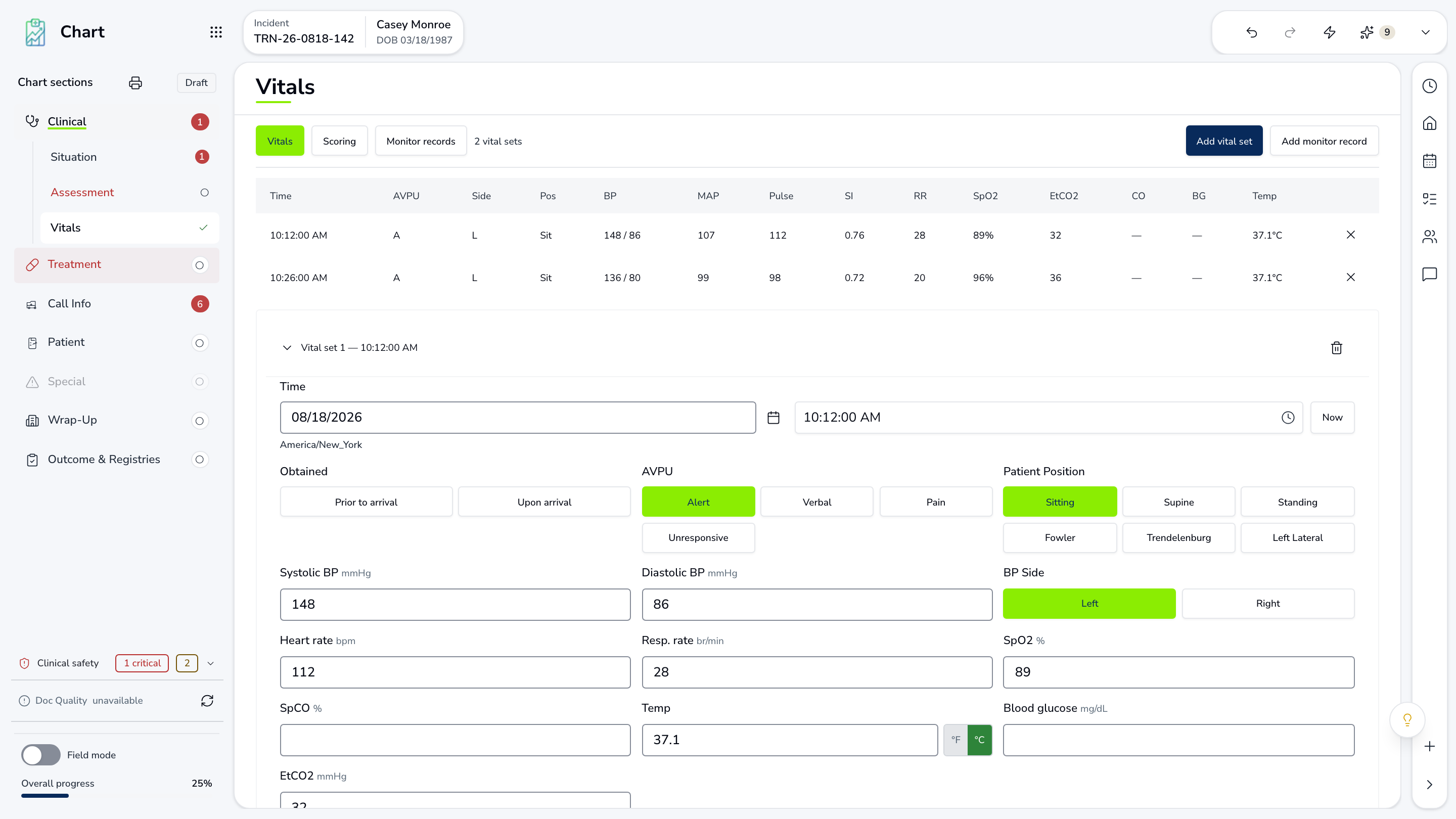Open the checklist icon in right rail

click(x=1429, y=199)
